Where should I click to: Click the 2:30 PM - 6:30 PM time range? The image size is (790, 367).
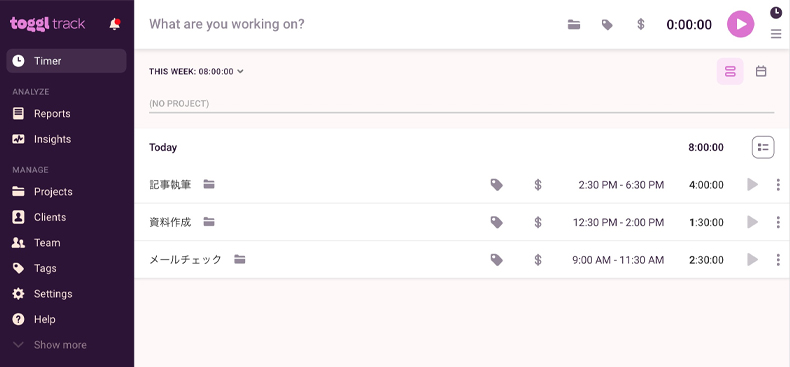click(621, 185)
